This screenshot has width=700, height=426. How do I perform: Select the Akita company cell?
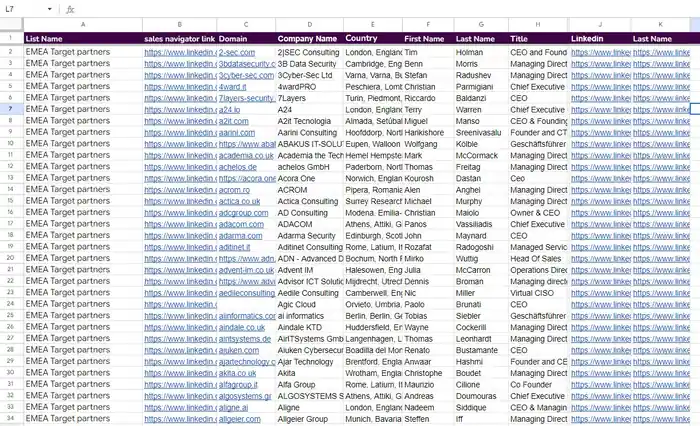(x=309, y=373)
